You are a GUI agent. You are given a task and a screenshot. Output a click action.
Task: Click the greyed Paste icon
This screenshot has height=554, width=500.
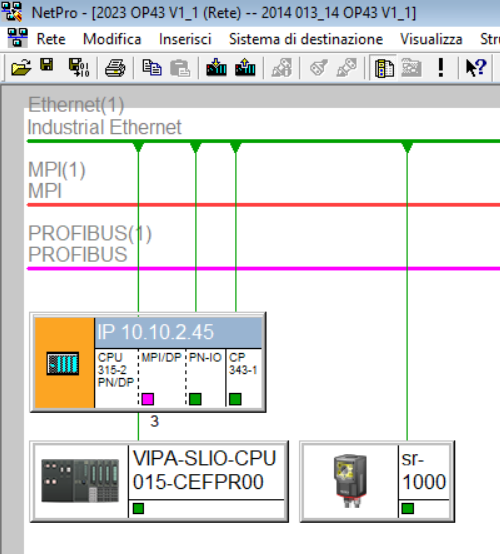point(180,68)
